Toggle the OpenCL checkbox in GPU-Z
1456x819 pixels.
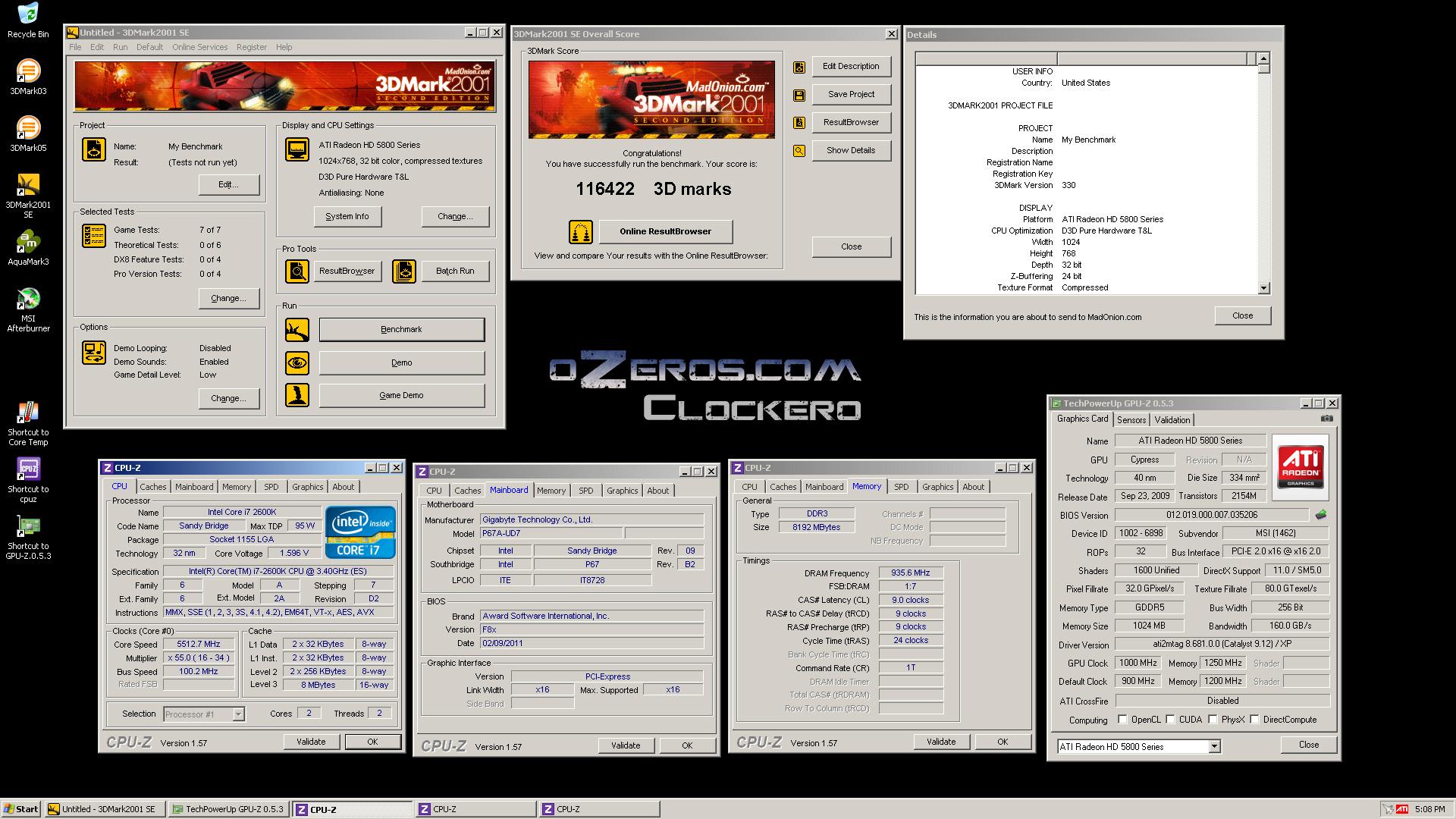(1122, 720)
